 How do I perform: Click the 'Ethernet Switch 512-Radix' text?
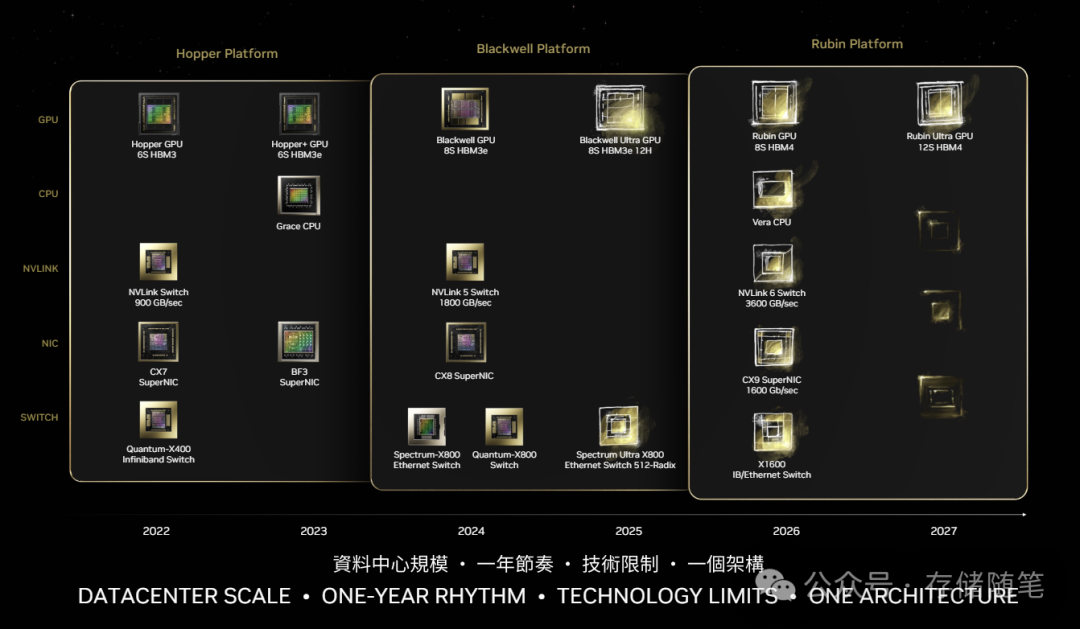point(620,466)
